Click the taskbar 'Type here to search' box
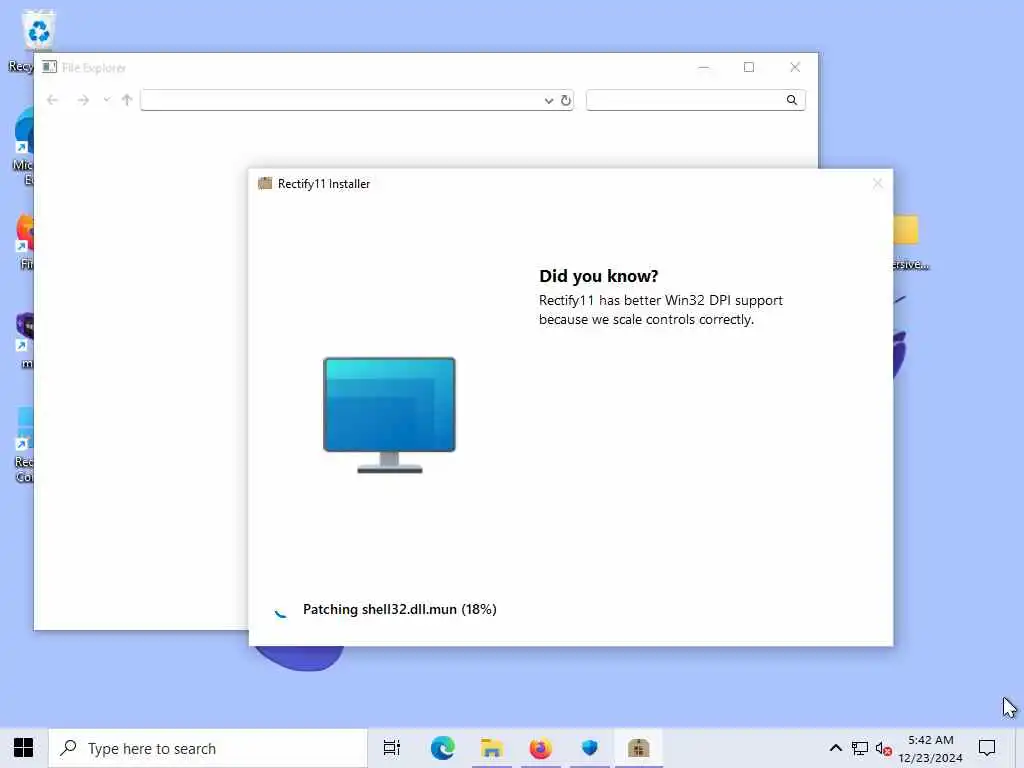Screen dimensions: 1024x768 [208, 748]
